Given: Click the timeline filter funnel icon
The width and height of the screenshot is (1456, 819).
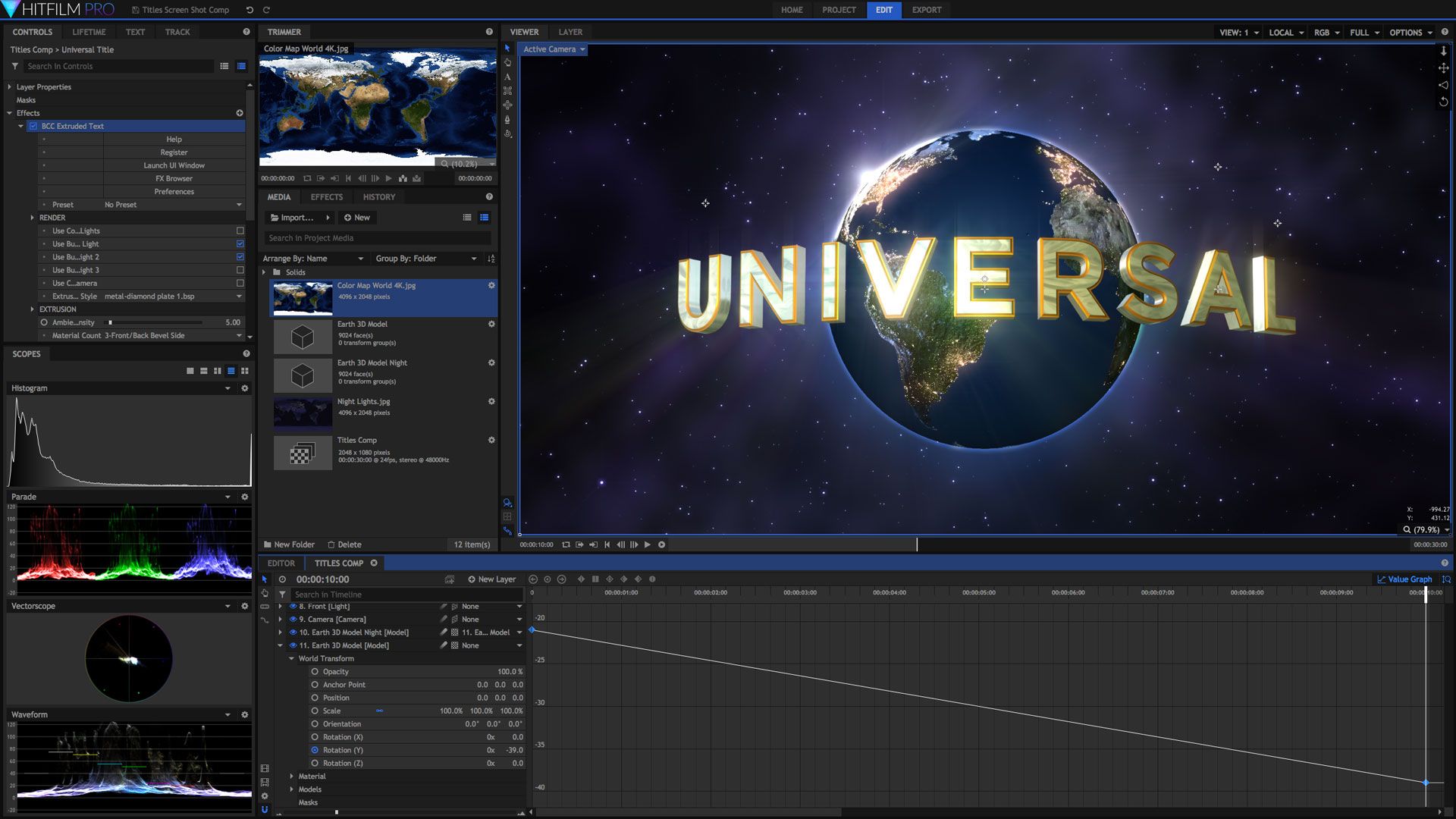Looking at the screenshot, I should coord(282,595).
